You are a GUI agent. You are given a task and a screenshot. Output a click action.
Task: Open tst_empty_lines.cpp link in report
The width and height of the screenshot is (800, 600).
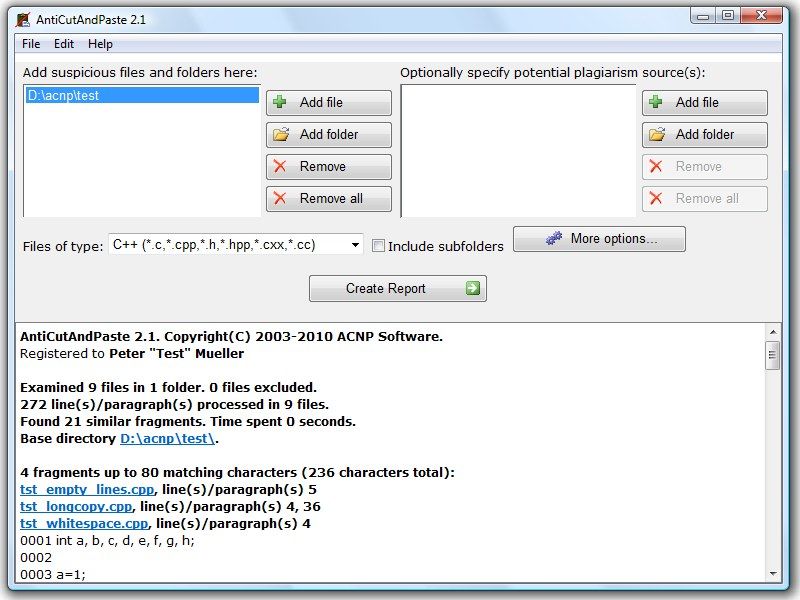87,489
